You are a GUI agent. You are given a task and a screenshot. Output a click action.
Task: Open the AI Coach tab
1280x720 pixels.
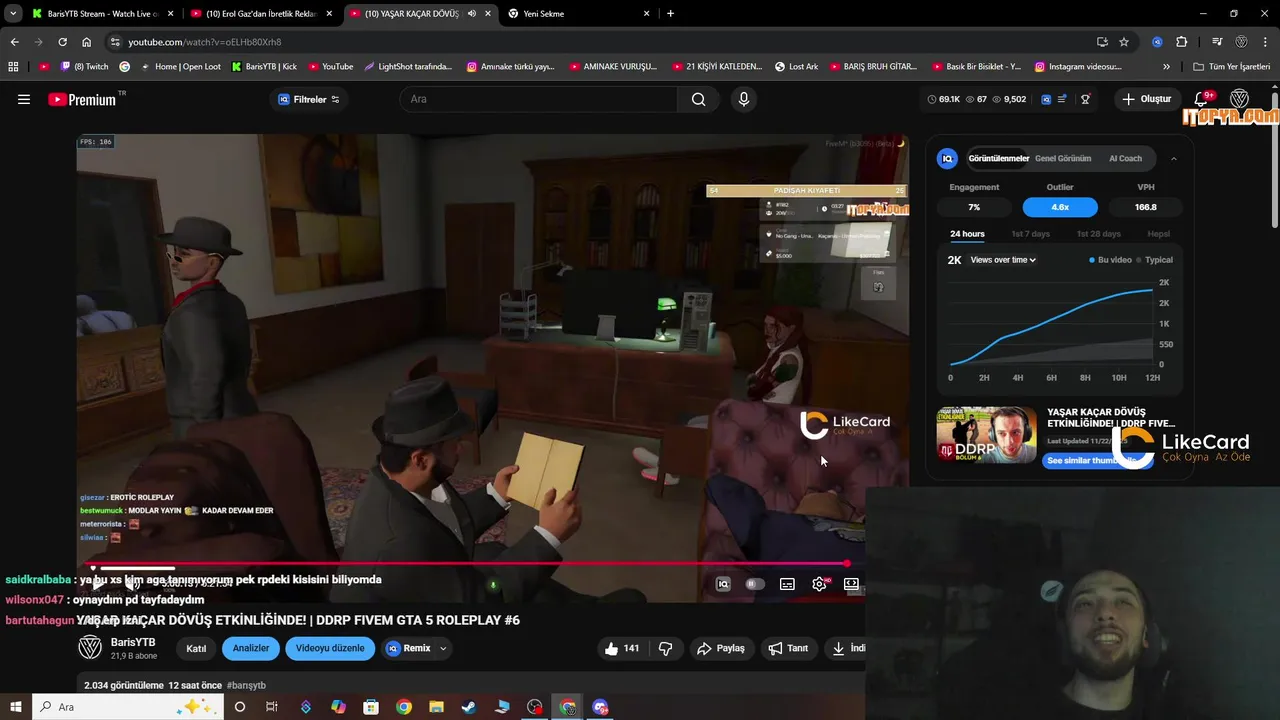[x=1125, y=158]
